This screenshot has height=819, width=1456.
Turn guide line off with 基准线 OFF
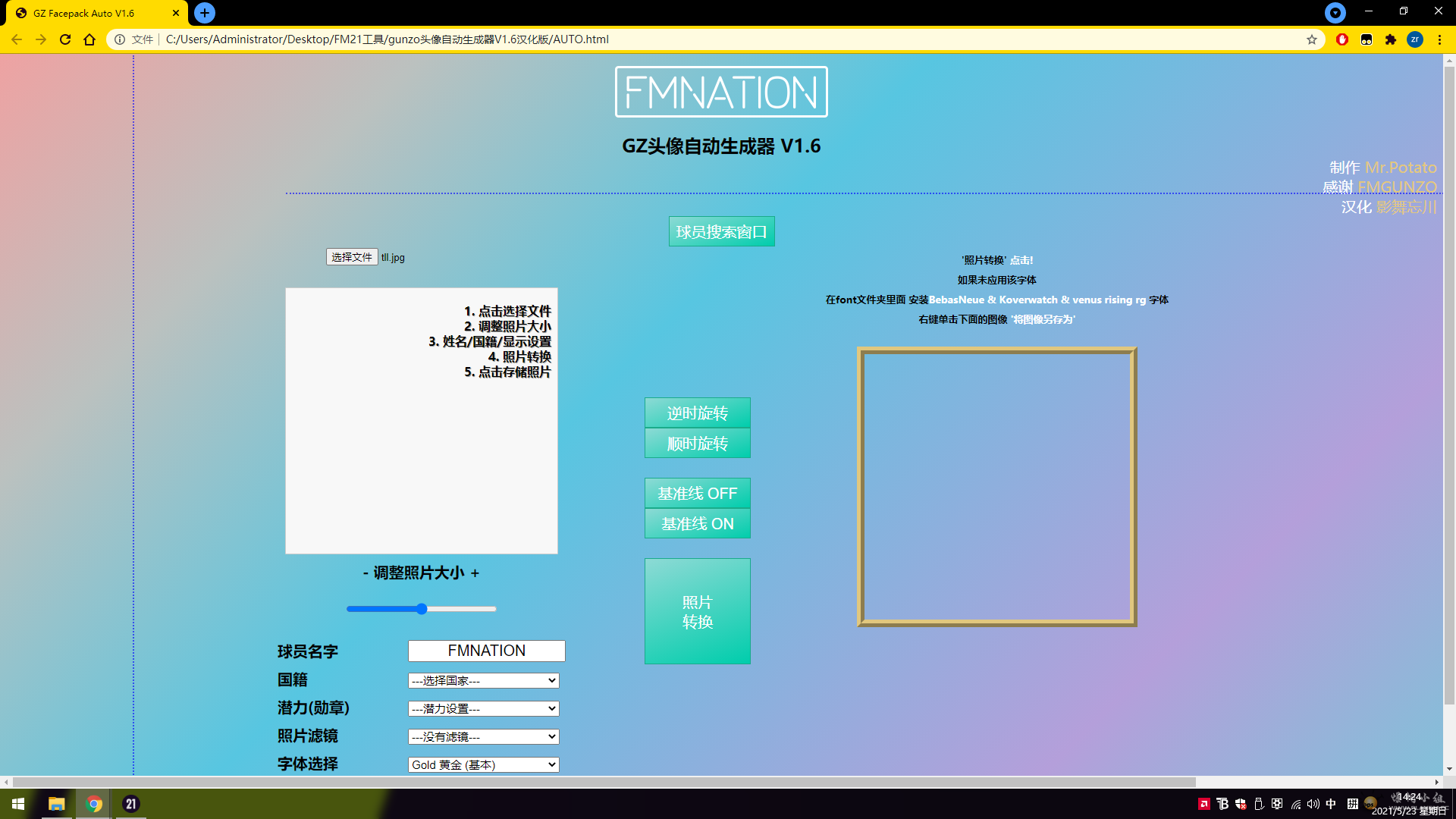697,493
